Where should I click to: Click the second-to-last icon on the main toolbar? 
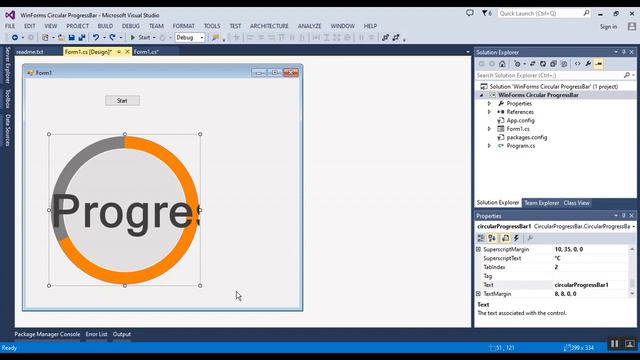click(385, 38)
